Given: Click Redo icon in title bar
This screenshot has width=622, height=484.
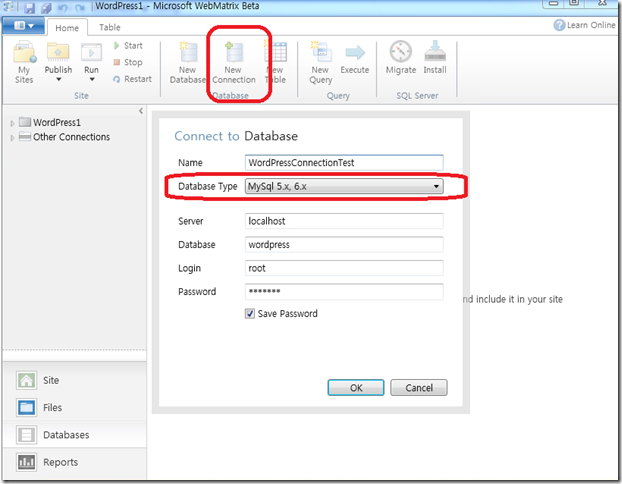Looking at the screenshot, I should 80,8.
